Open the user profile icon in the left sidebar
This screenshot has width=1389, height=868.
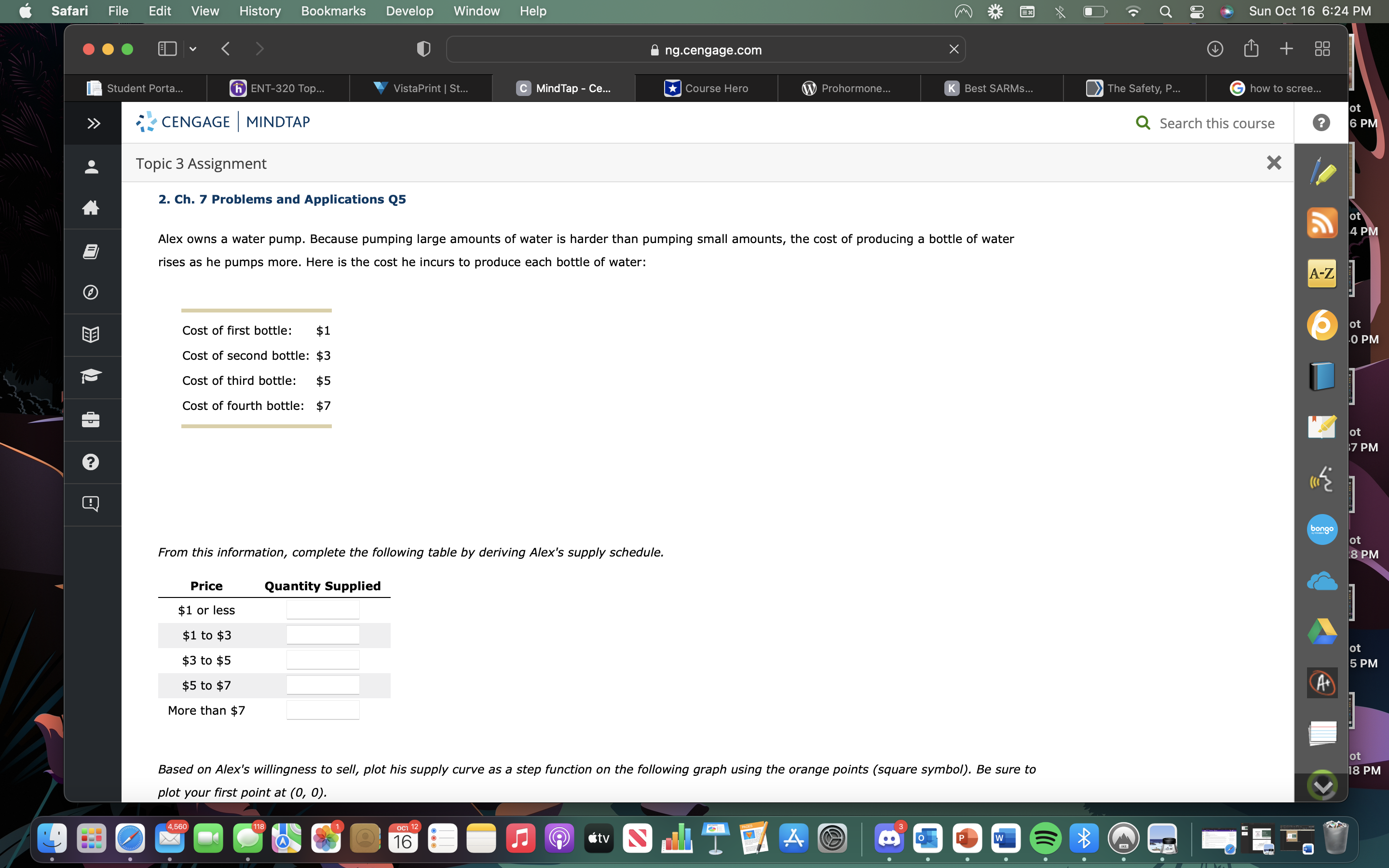tap(92, 166)
